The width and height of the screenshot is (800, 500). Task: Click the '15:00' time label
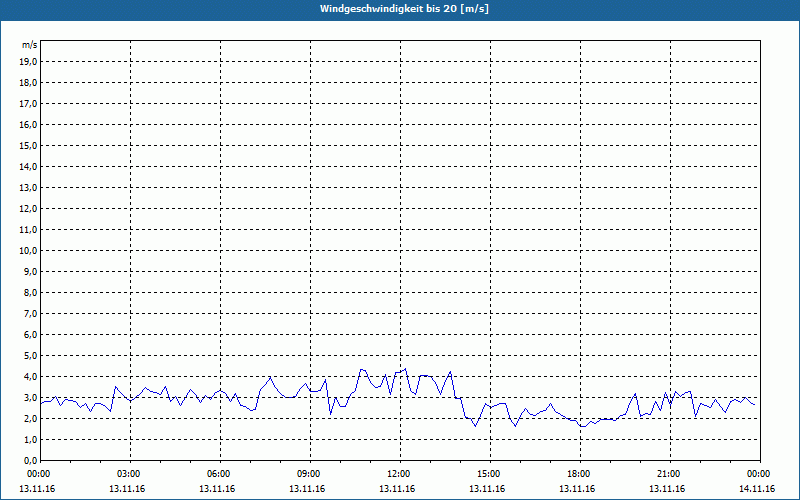(x=490, y=474)
